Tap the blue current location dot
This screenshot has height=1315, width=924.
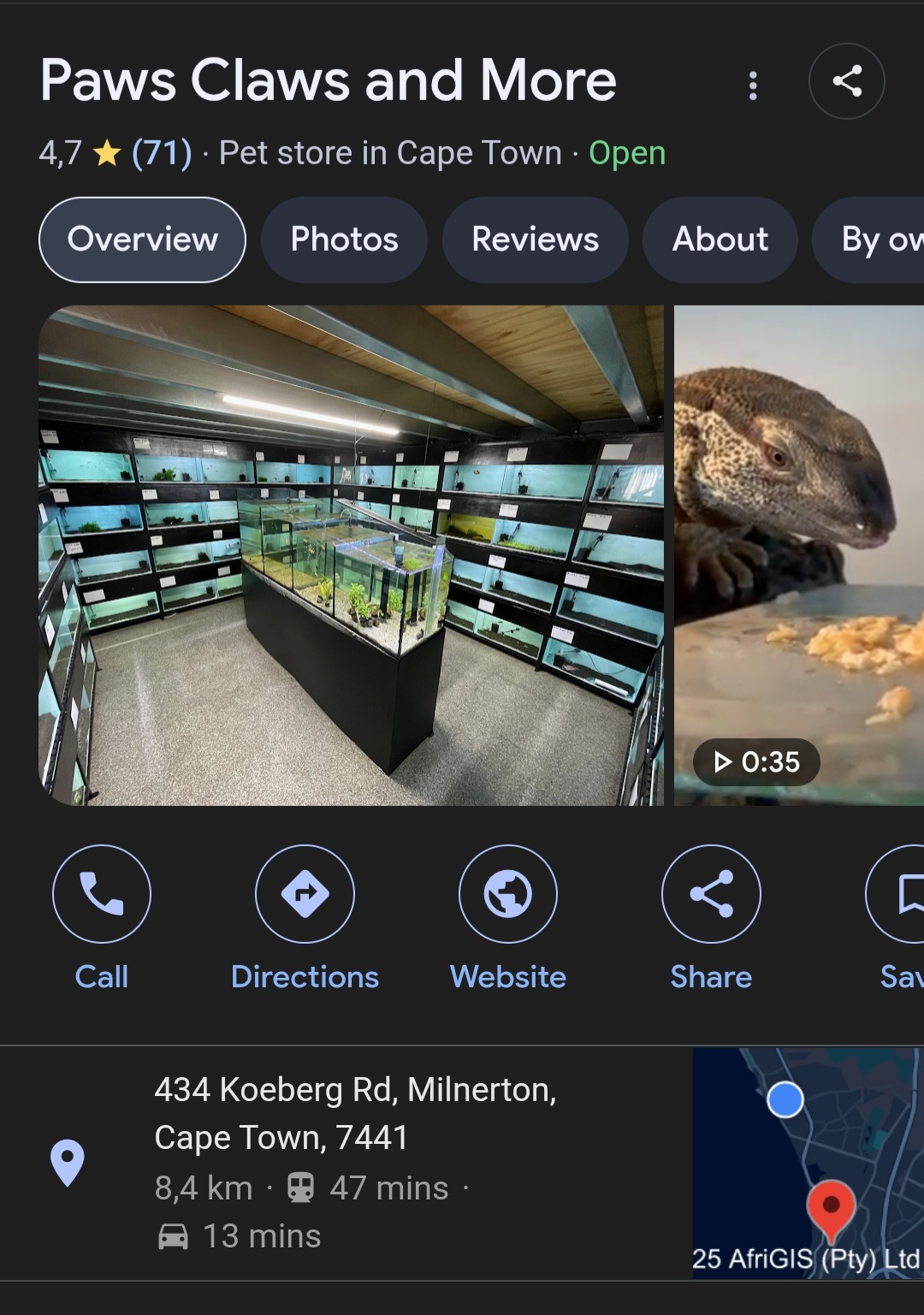[x=785, y=1099]
